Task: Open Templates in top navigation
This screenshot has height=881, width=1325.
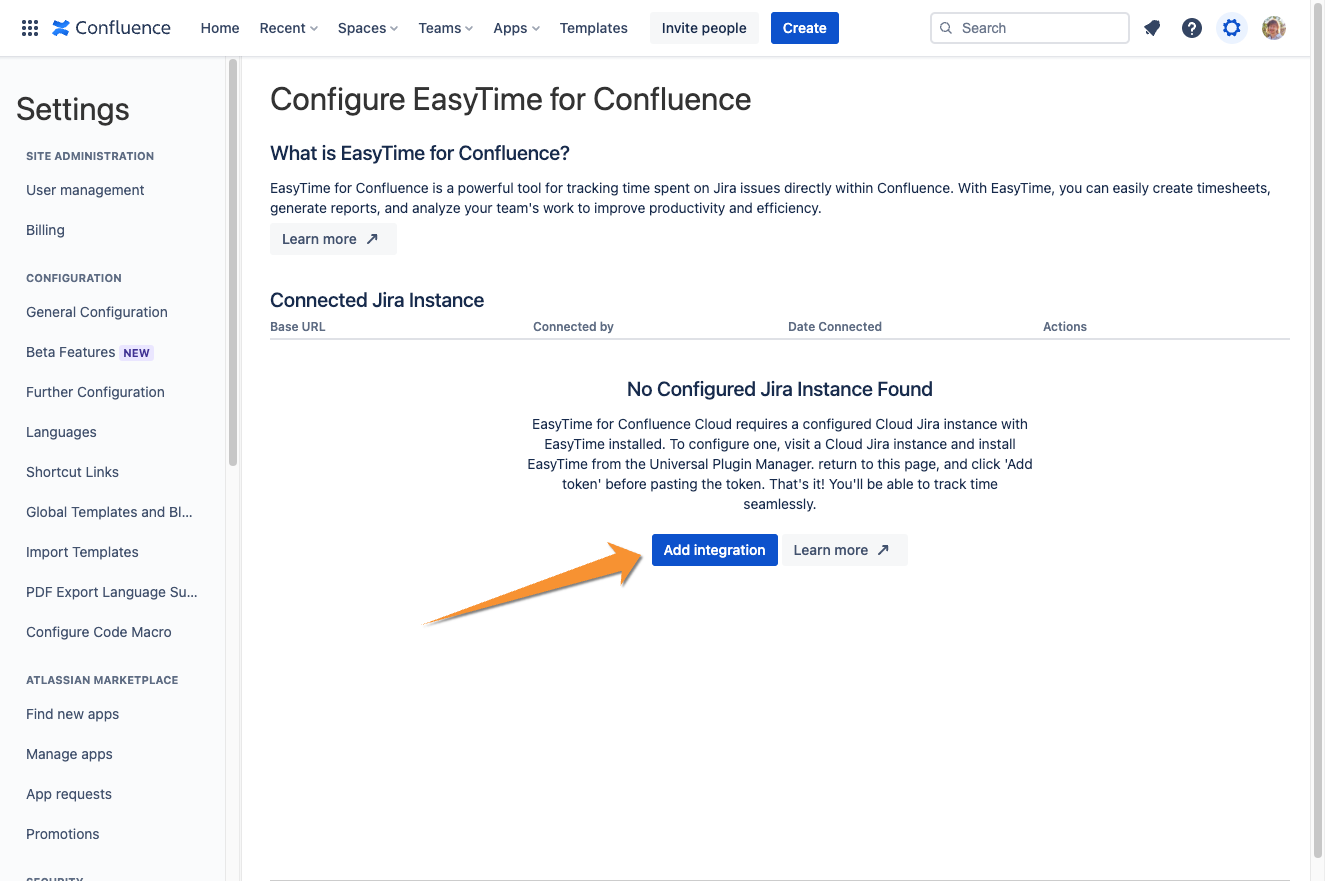Action: coord(594,28)
